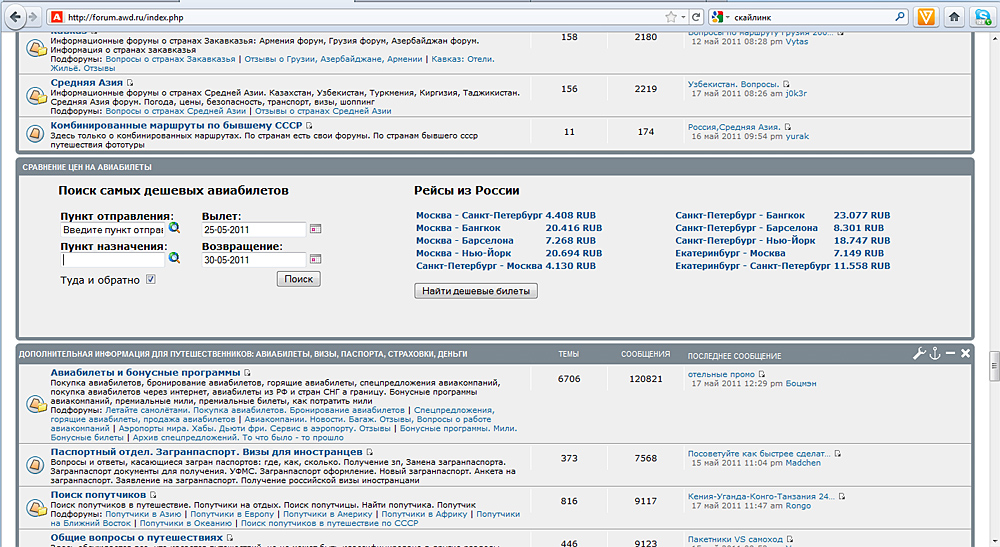This screenshot has height=547, width=1000.
Task: Reload the page using the refresh icon
Action: pos(695,17)
